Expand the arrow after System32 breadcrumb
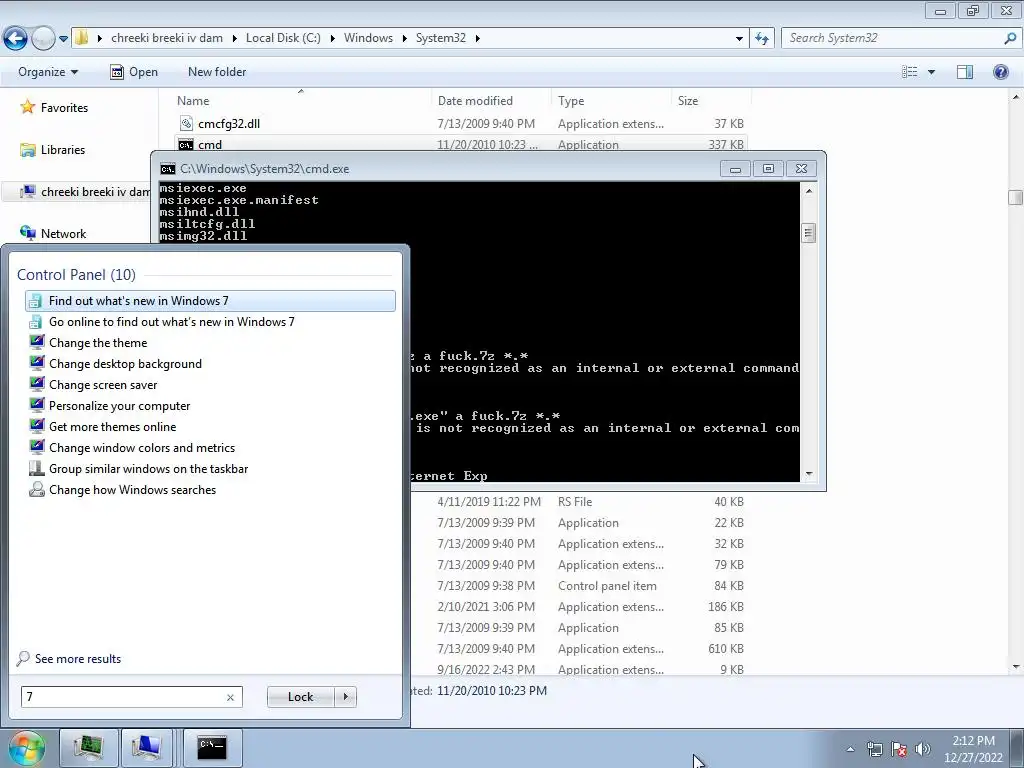Screen dimensions: 1024x768 (477, 39)
